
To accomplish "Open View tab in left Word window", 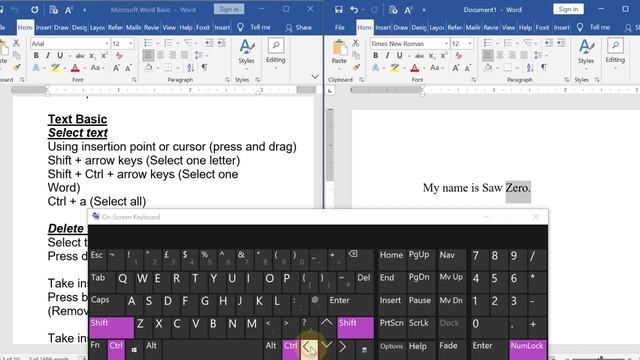I will (x=169, y=28).
